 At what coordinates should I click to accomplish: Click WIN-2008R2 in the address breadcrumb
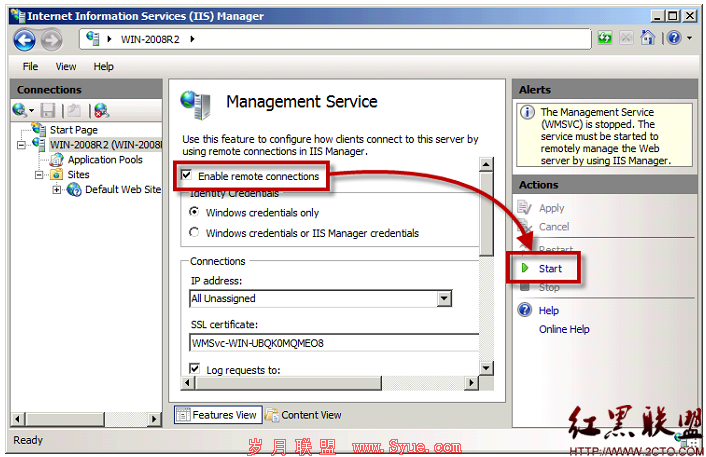point(150,39)
